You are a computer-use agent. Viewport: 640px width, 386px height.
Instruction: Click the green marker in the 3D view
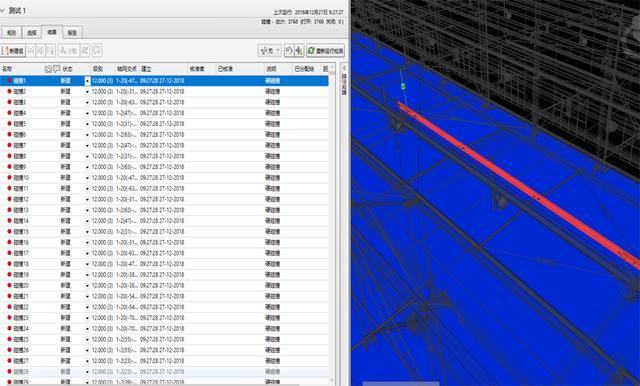click(403, 86)
